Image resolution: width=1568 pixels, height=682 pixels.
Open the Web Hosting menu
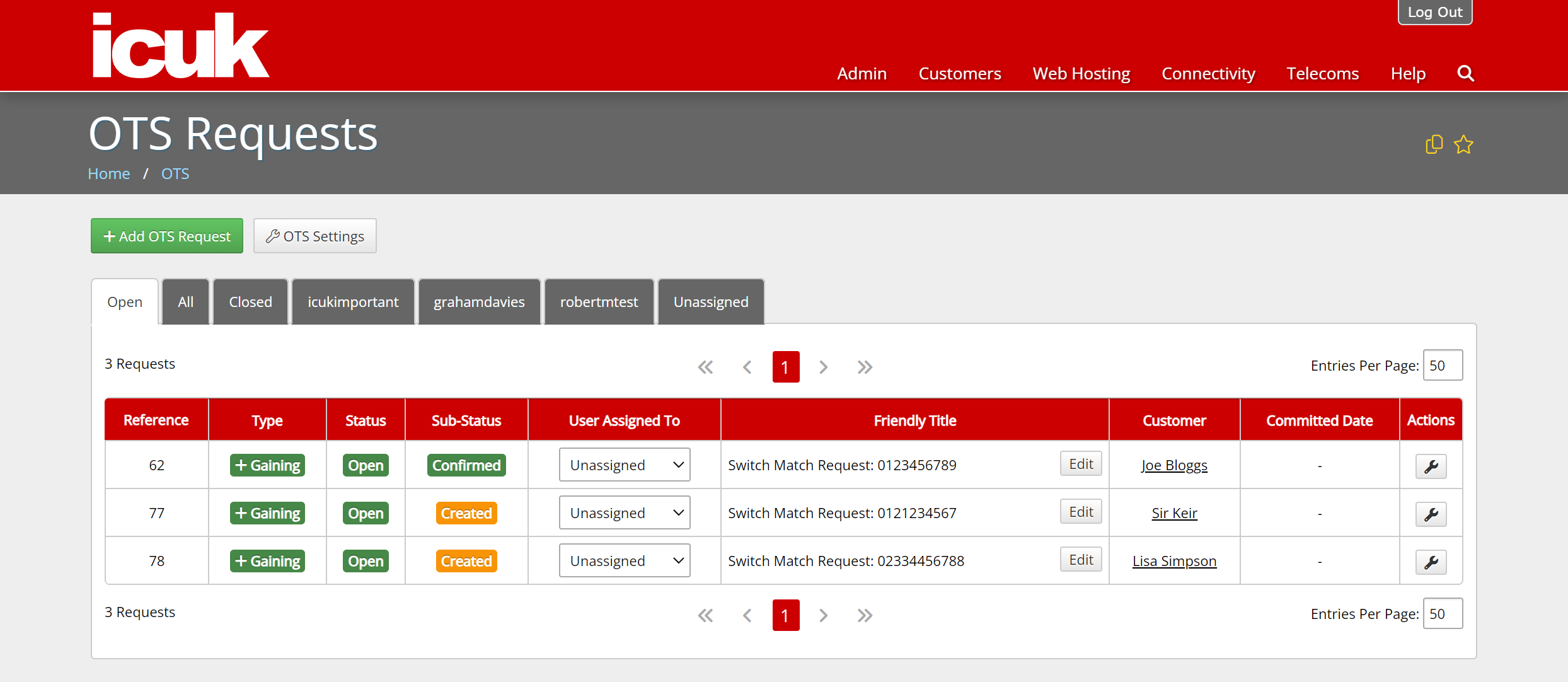(x=1081, y=74)
